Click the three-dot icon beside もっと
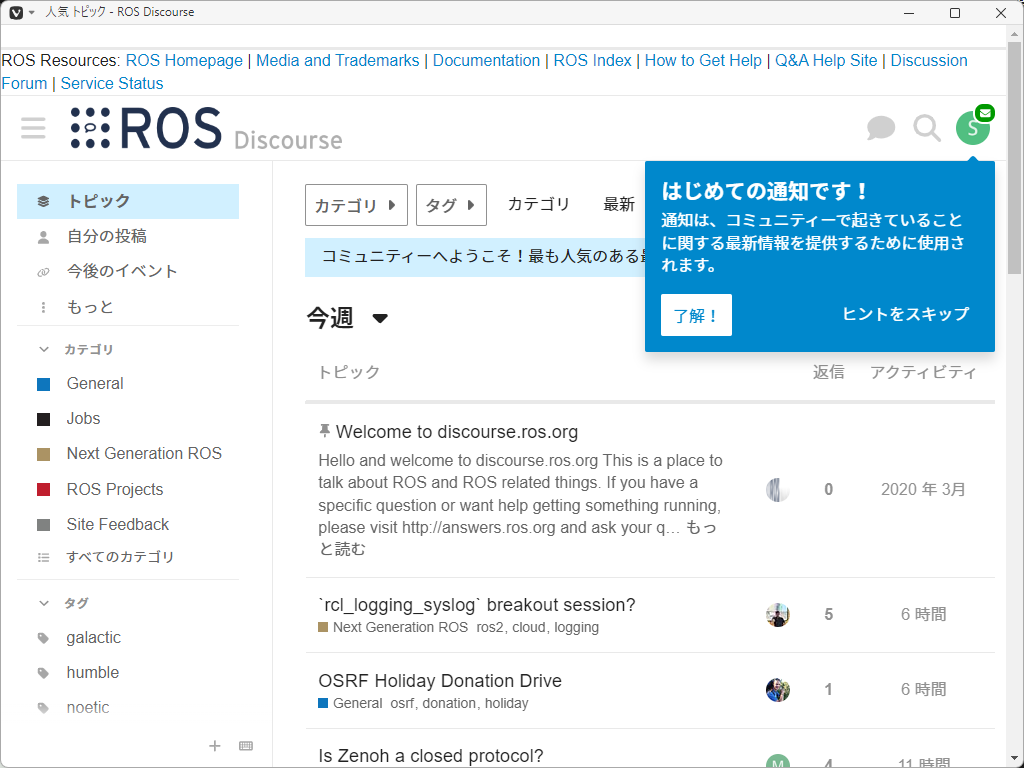This screenshot has width=1024, height=768. (x=43, y=307)
